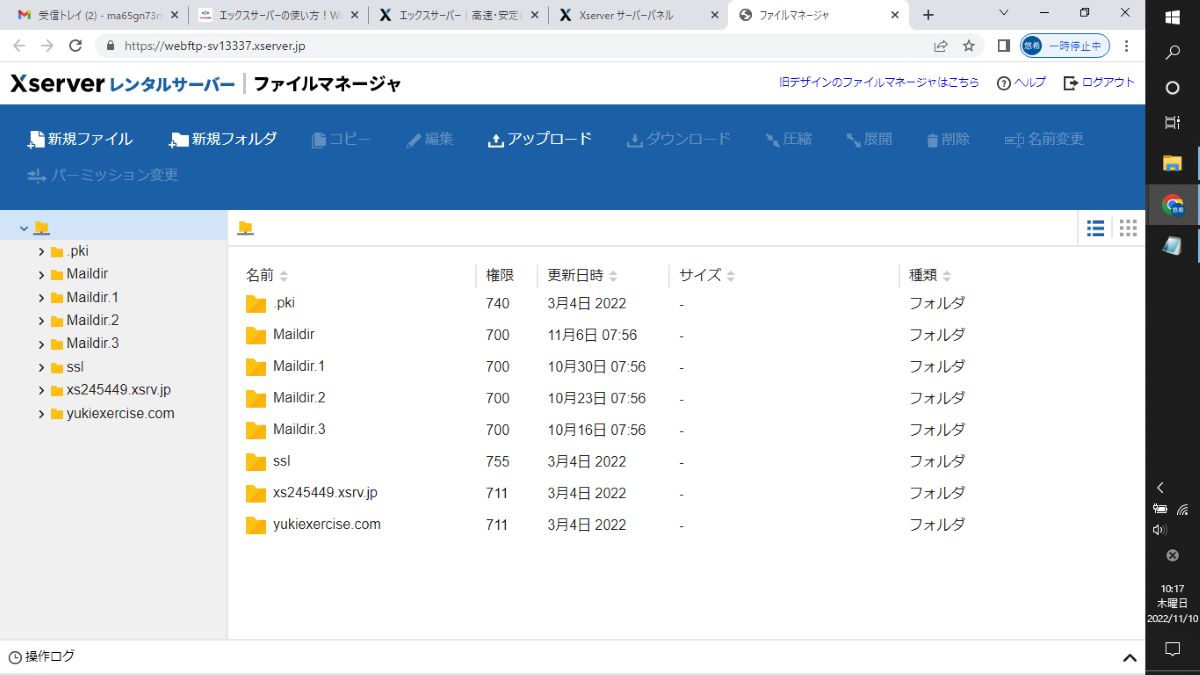This screenshot has width=1200, height=675.
Task: Bookmark this page with the star icon
Action: tap(968, 46)
